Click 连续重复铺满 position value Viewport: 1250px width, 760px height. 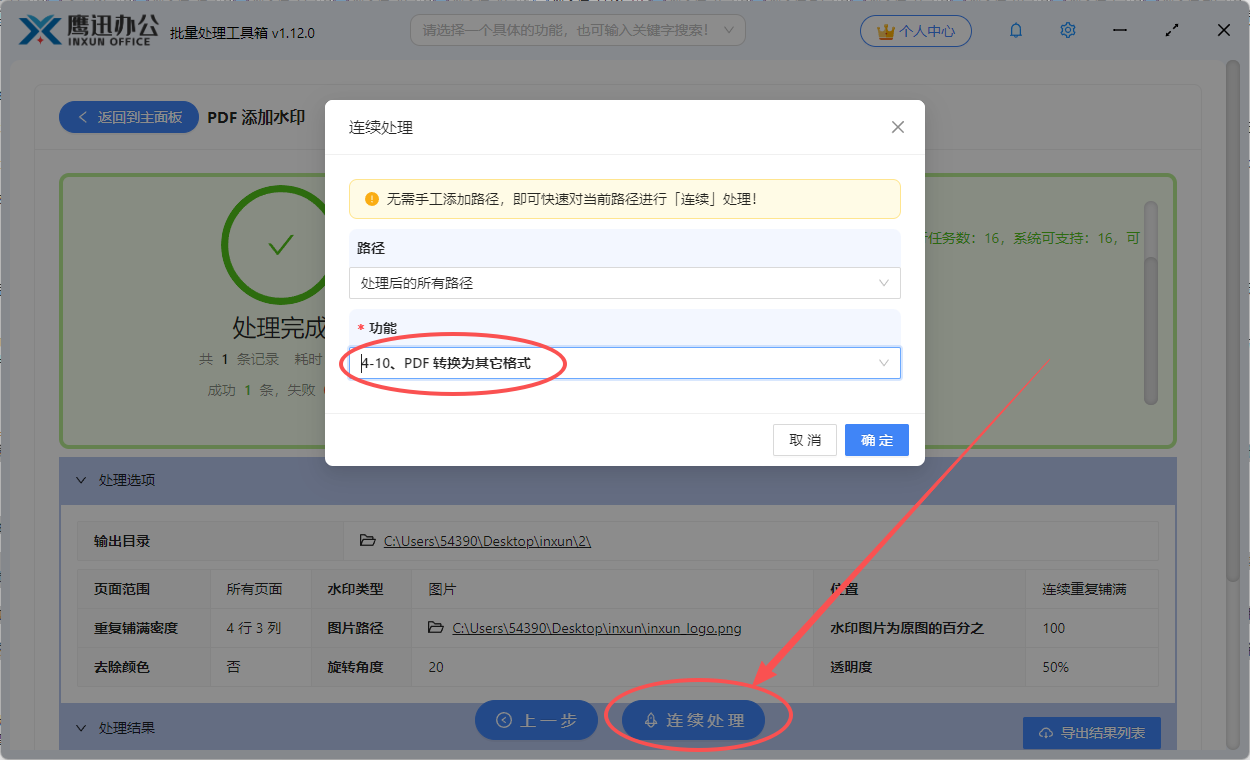[x=1084, y=590]
